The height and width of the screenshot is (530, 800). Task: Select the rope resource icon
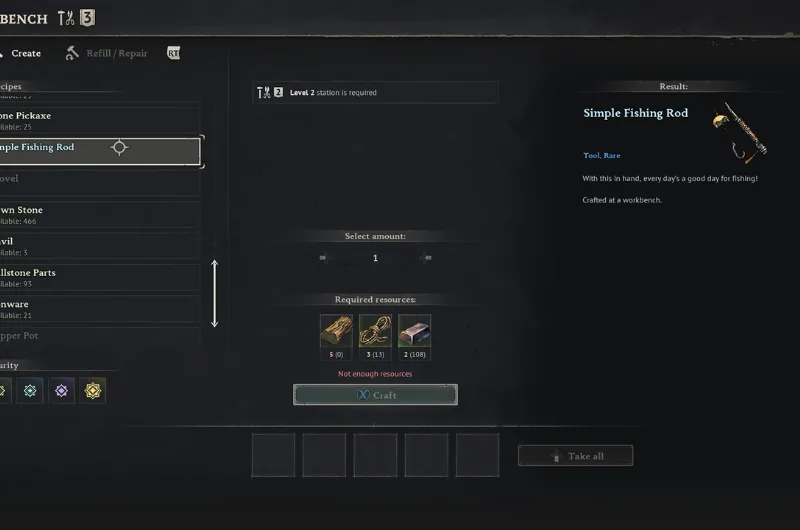(x=375, y=331)
